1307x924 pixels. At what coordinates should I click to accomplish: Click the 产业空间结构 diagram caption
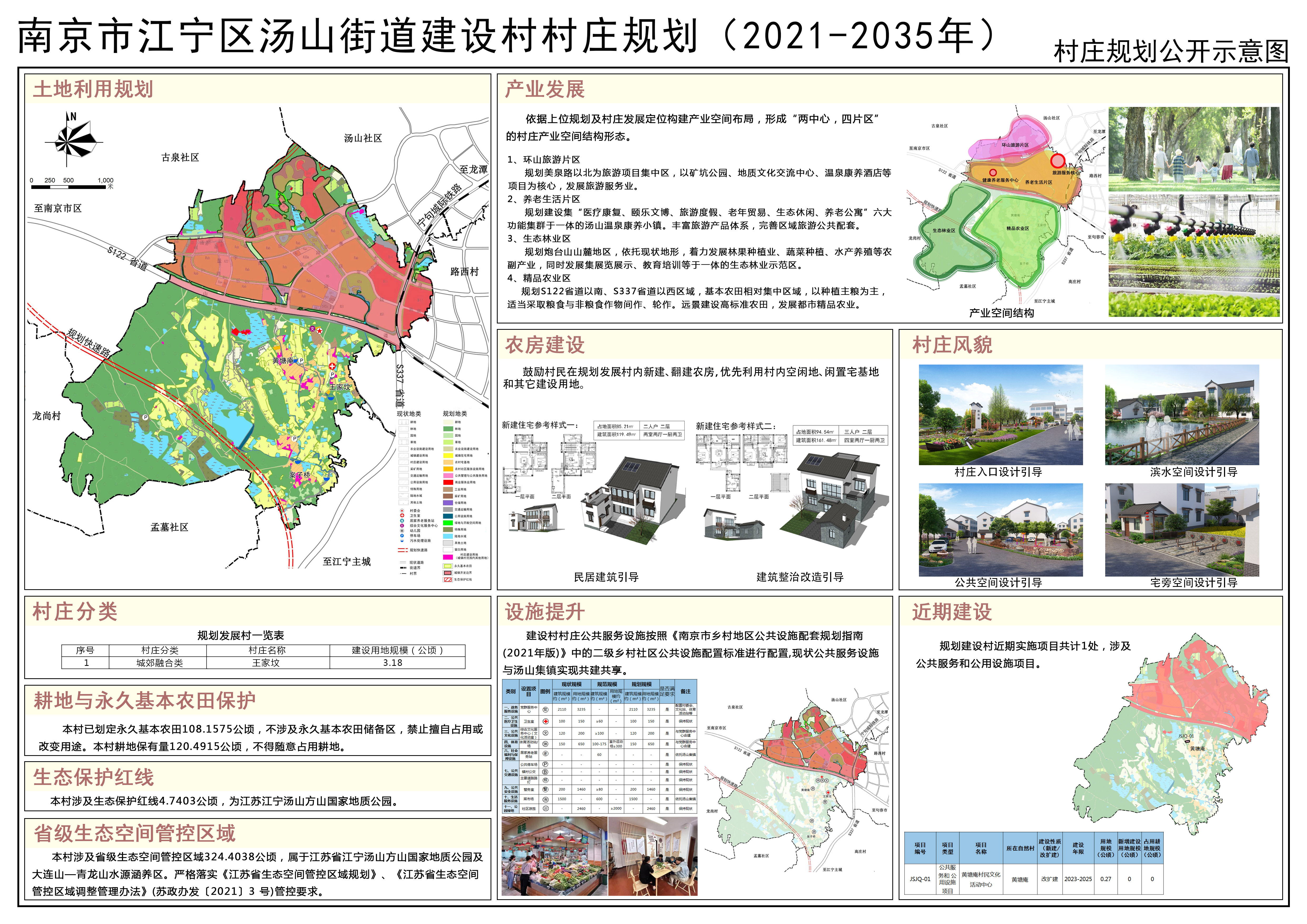[1001, 313]
